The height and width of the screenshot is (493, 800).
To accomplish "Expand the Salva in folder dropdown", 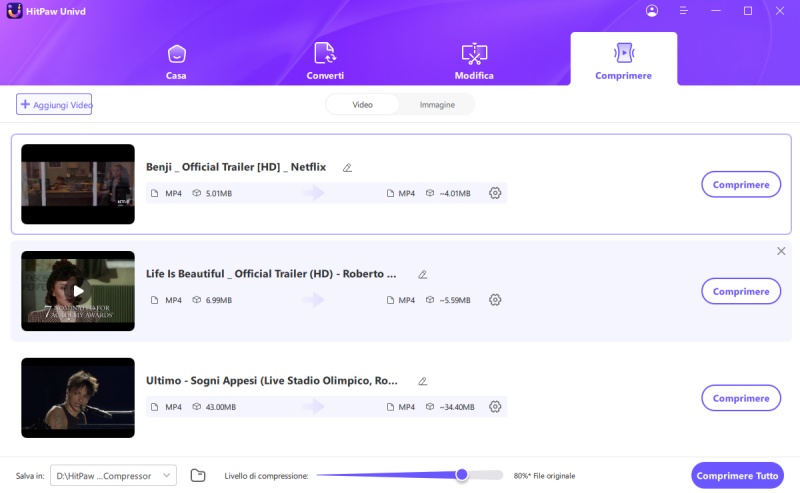I will click(113, 475).
